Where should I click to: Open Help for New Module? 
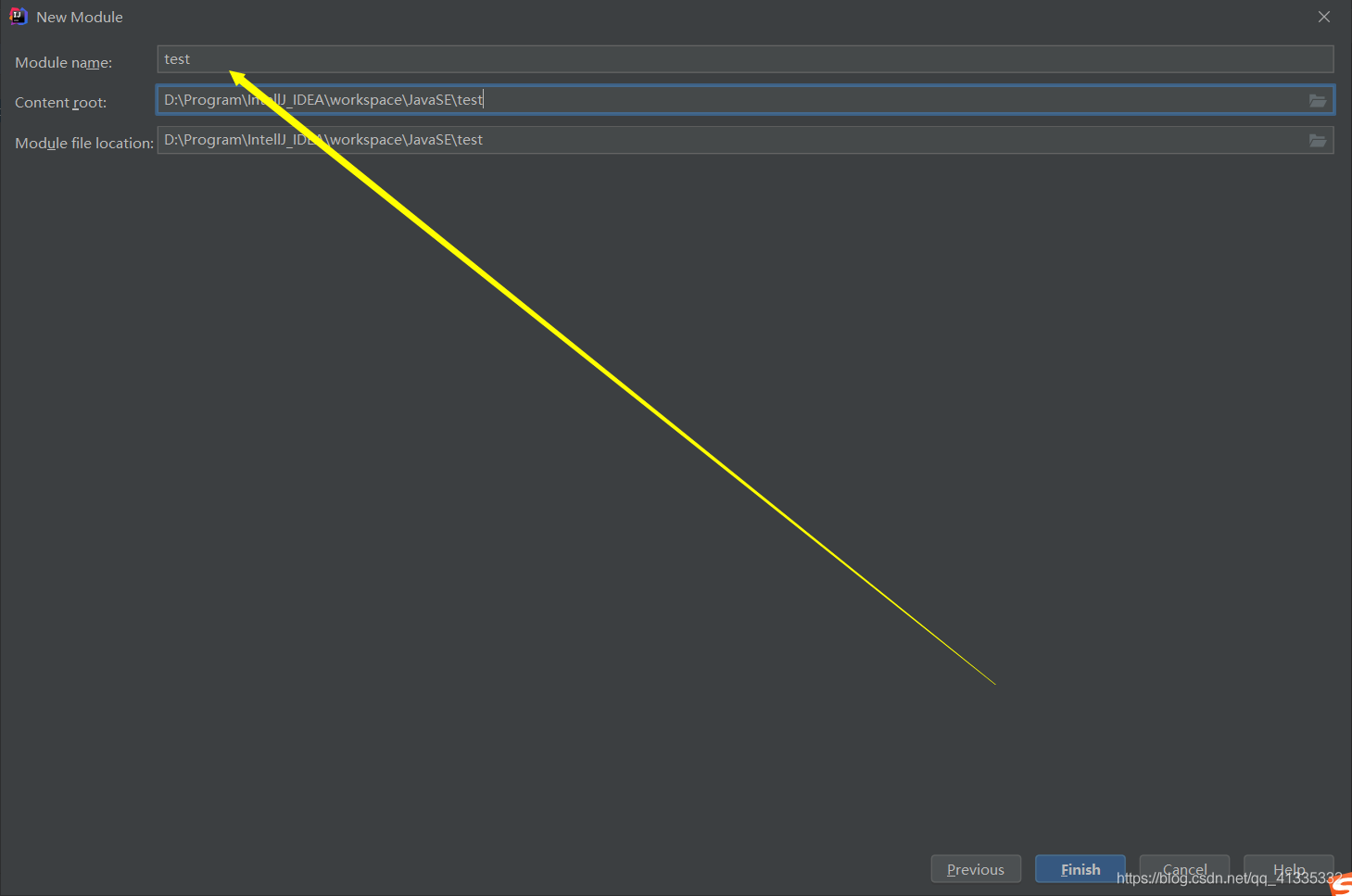pos(1288,869)
